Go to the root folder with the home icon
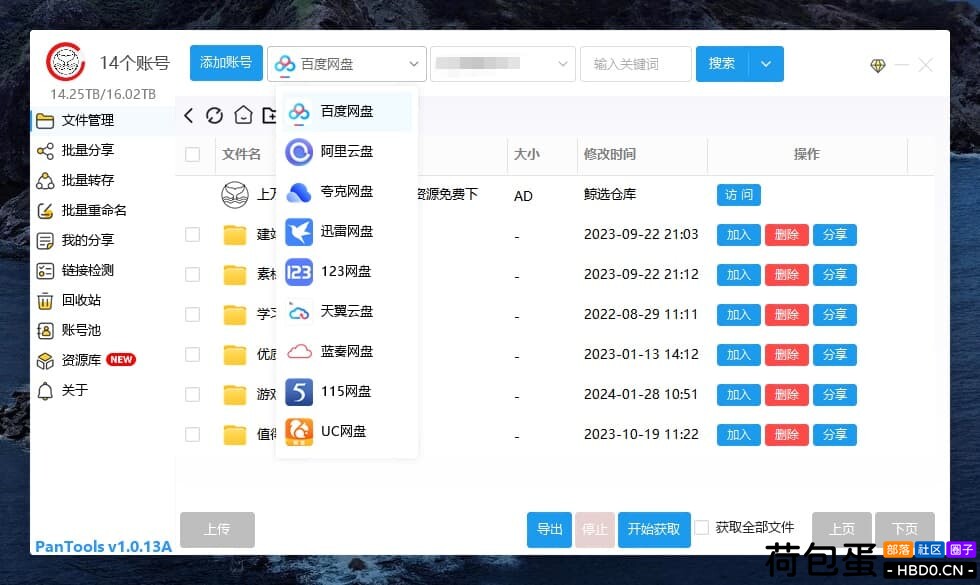This screenshot has width=980, height=585. click(x=243, y=115)
